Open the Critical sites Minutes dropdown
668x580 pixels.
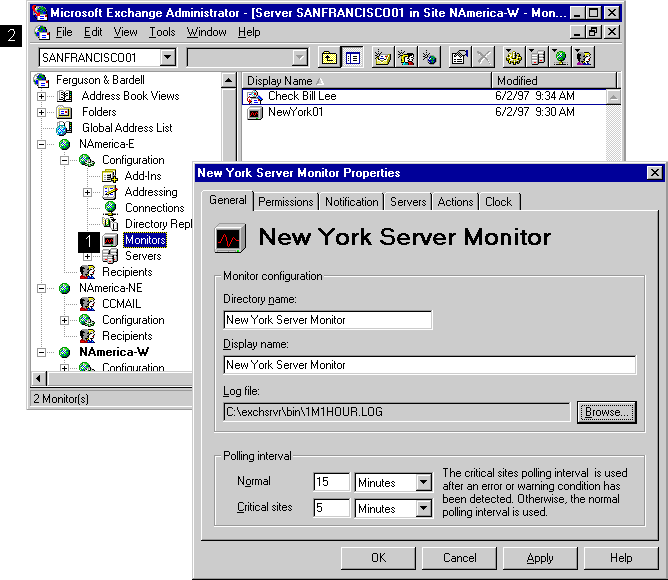pyautogui.click(x=423, y=508)
